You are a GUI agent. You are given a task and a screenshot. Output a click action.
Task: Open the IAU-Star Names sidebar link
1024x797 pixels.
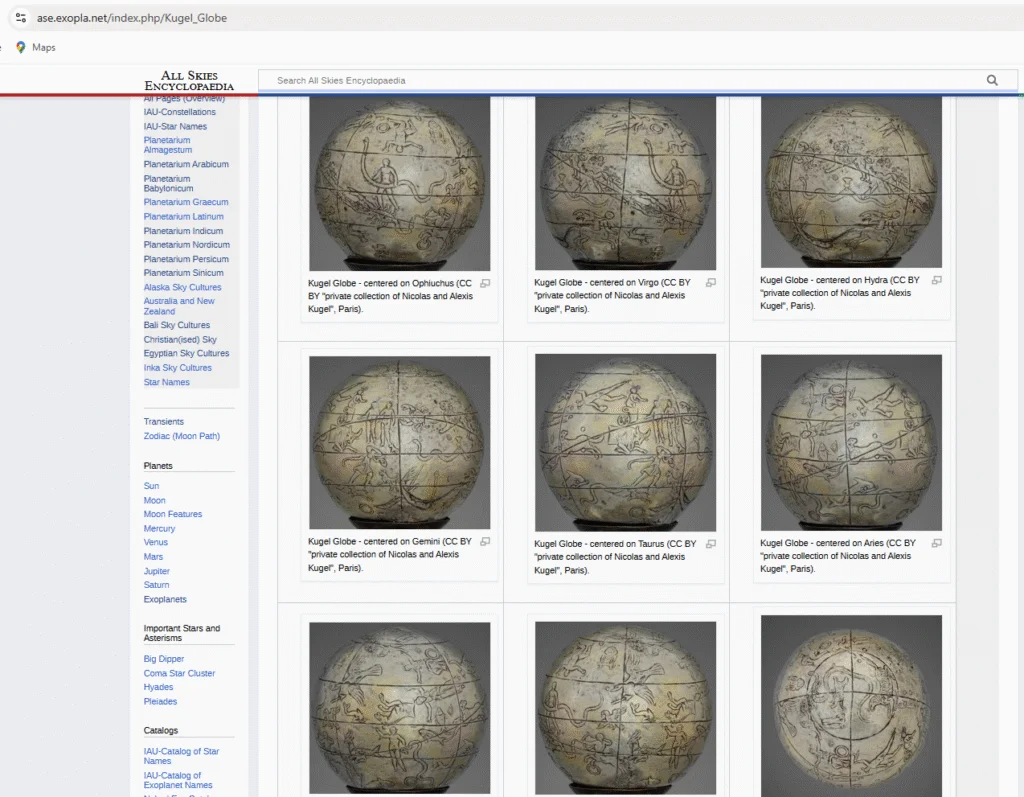click(x=175, y=127)
